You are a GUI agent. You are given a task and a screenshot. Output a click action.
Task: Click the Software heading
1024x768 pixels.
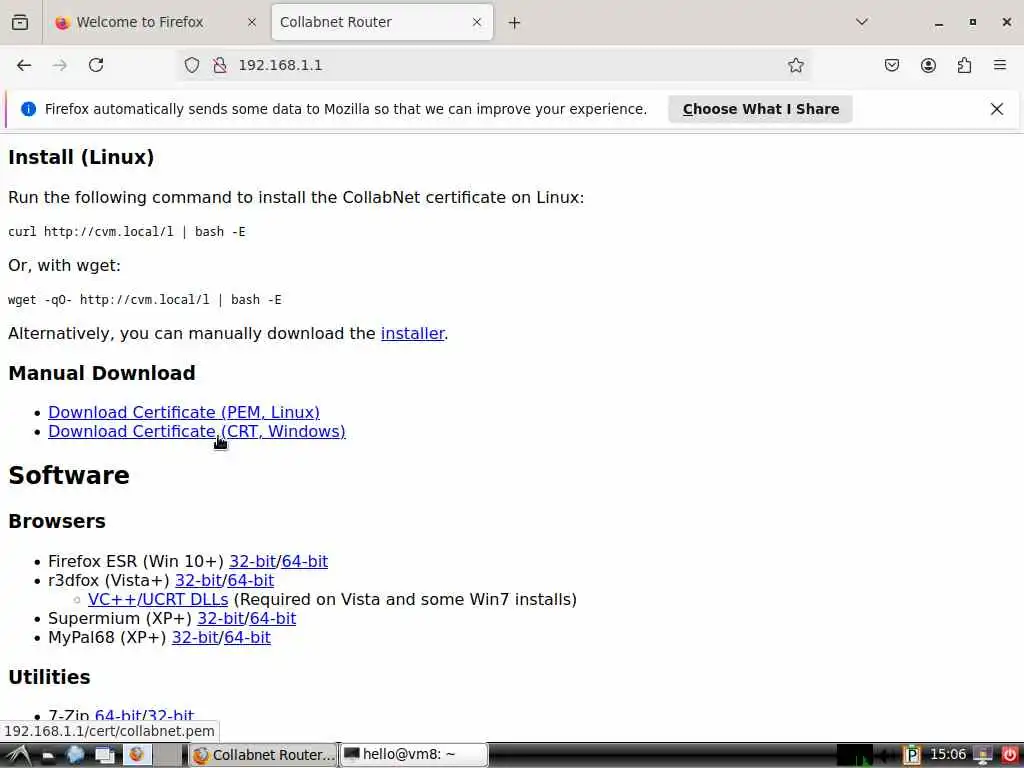pyautogui.click(x=69, y=475)
